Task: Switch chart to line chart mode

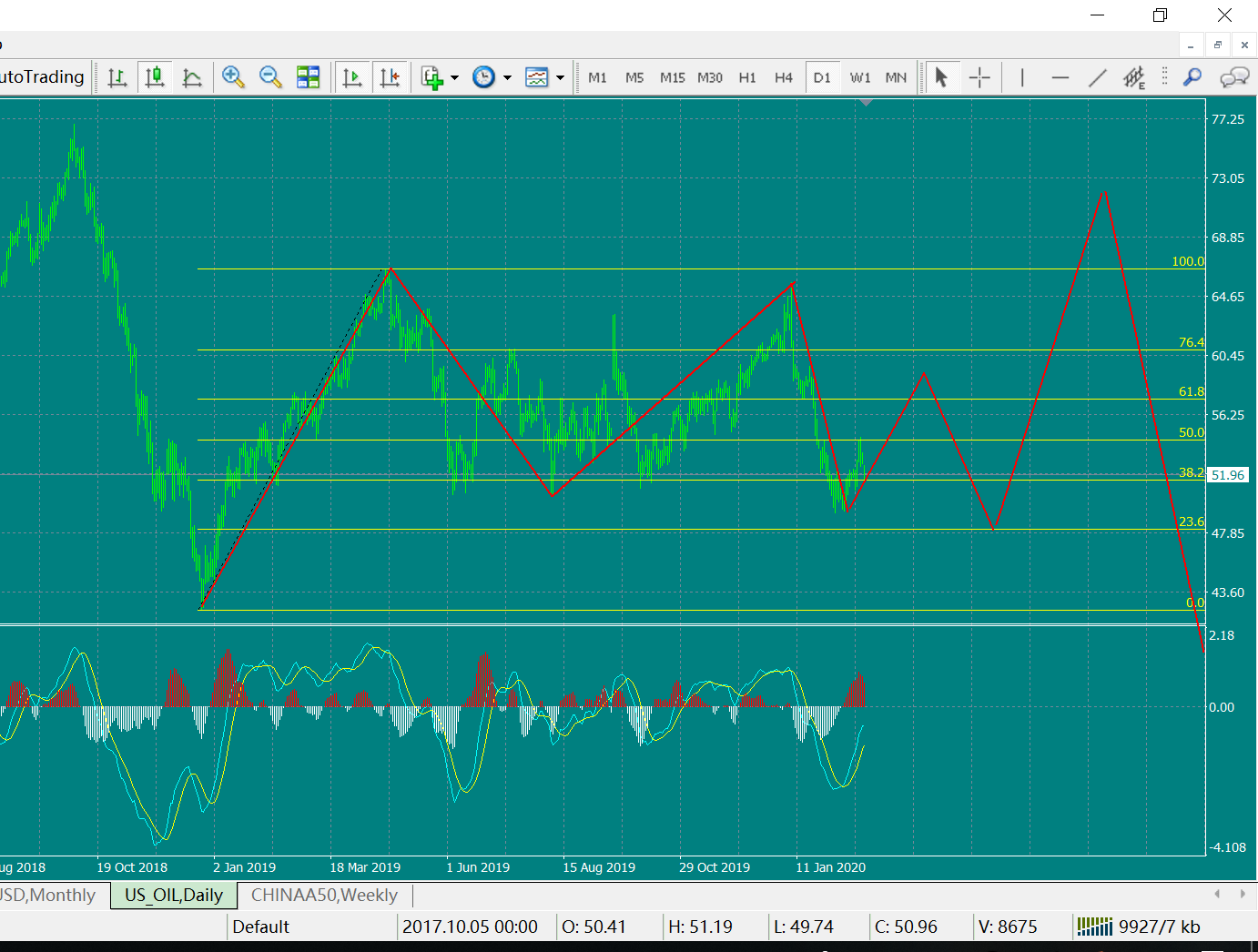Action: pyautogui.click(x=192, y=77)
